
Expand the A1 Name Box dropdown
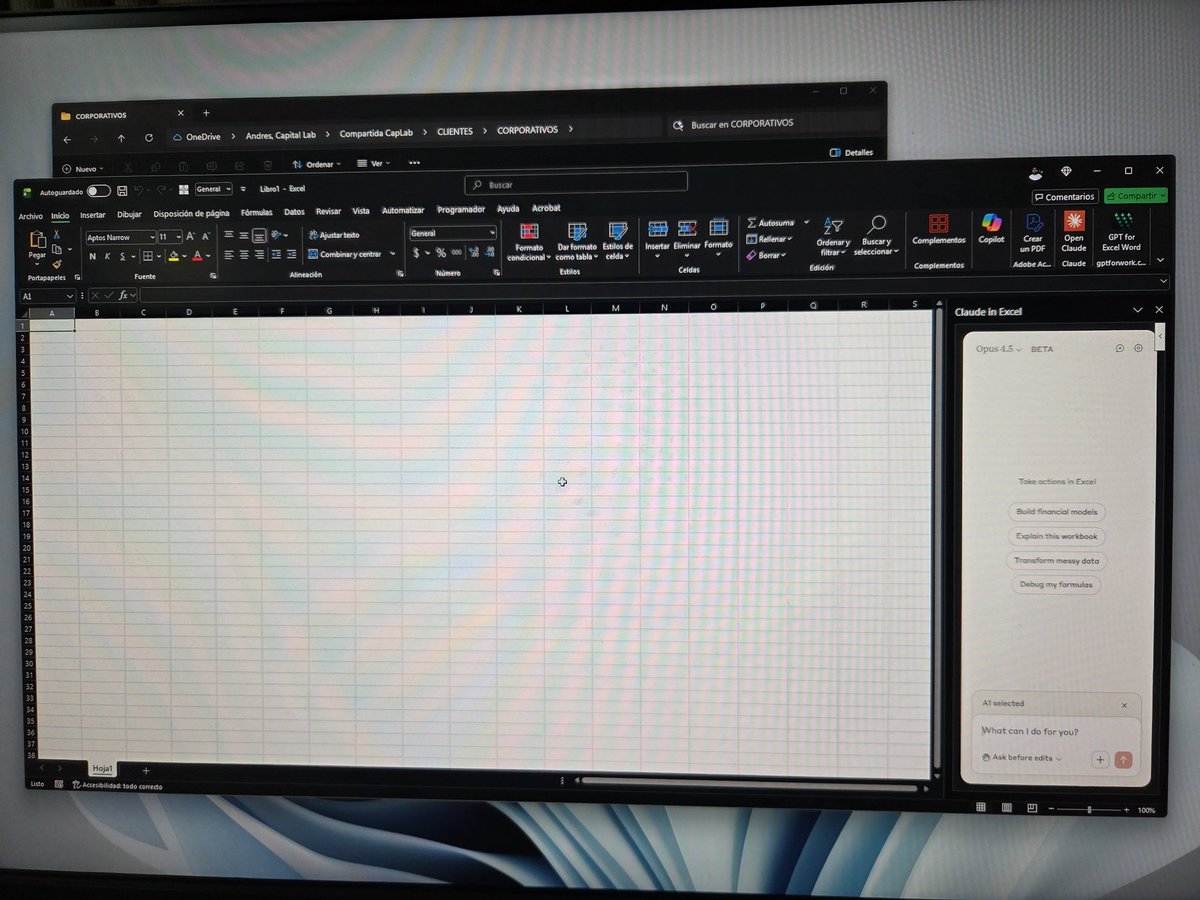(x=70, y=296)
